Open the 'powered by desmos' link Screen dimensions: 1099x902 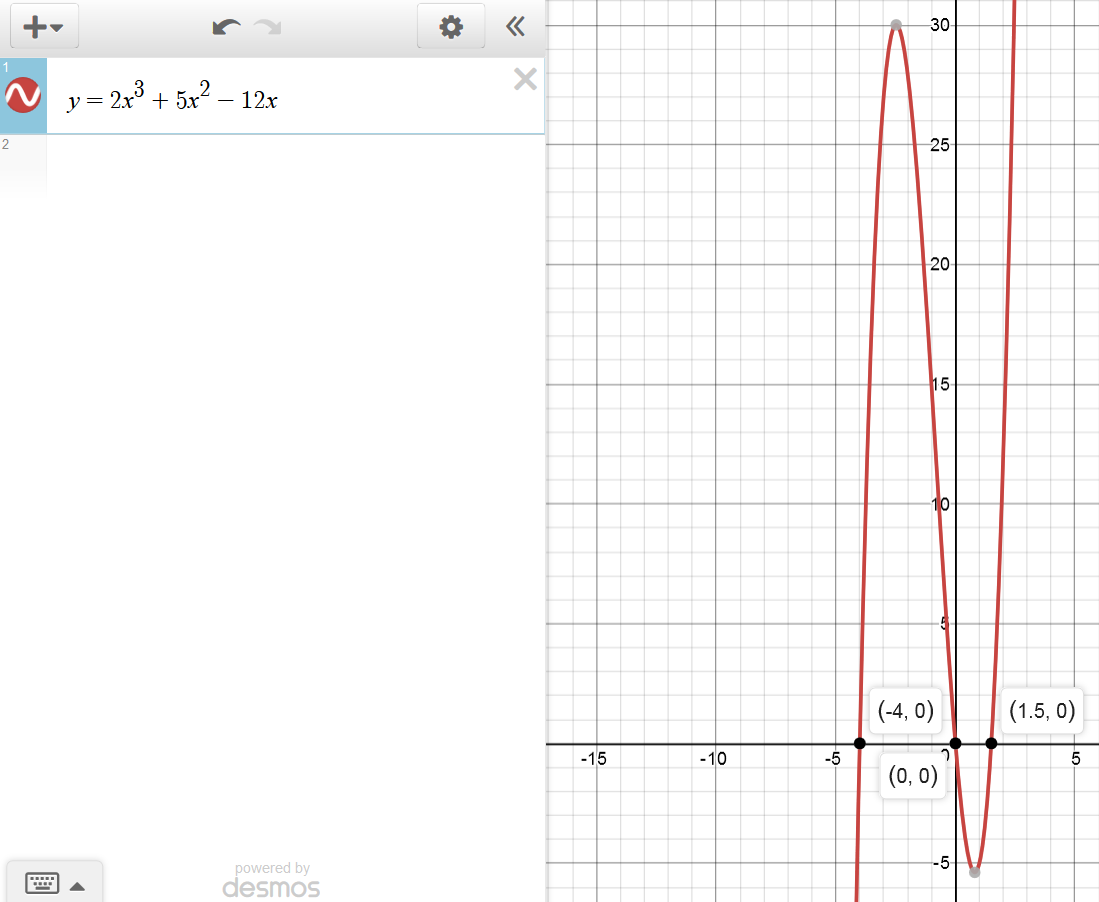[x=271, y=881]
